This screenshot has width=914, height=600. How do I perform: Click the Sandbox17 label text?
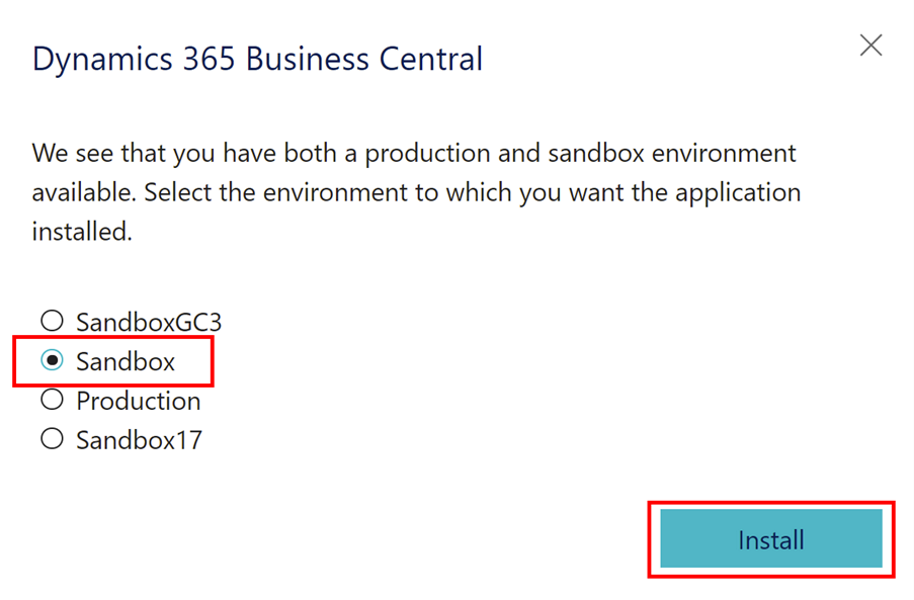pyautogui.click(x=138, y=439)
